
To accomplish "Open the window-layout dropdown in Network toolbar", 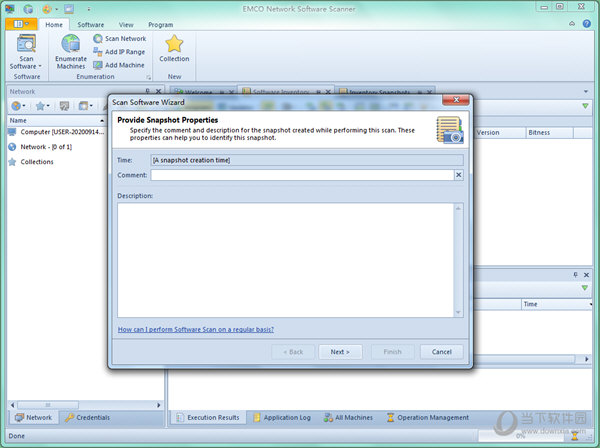I will 85,106.
